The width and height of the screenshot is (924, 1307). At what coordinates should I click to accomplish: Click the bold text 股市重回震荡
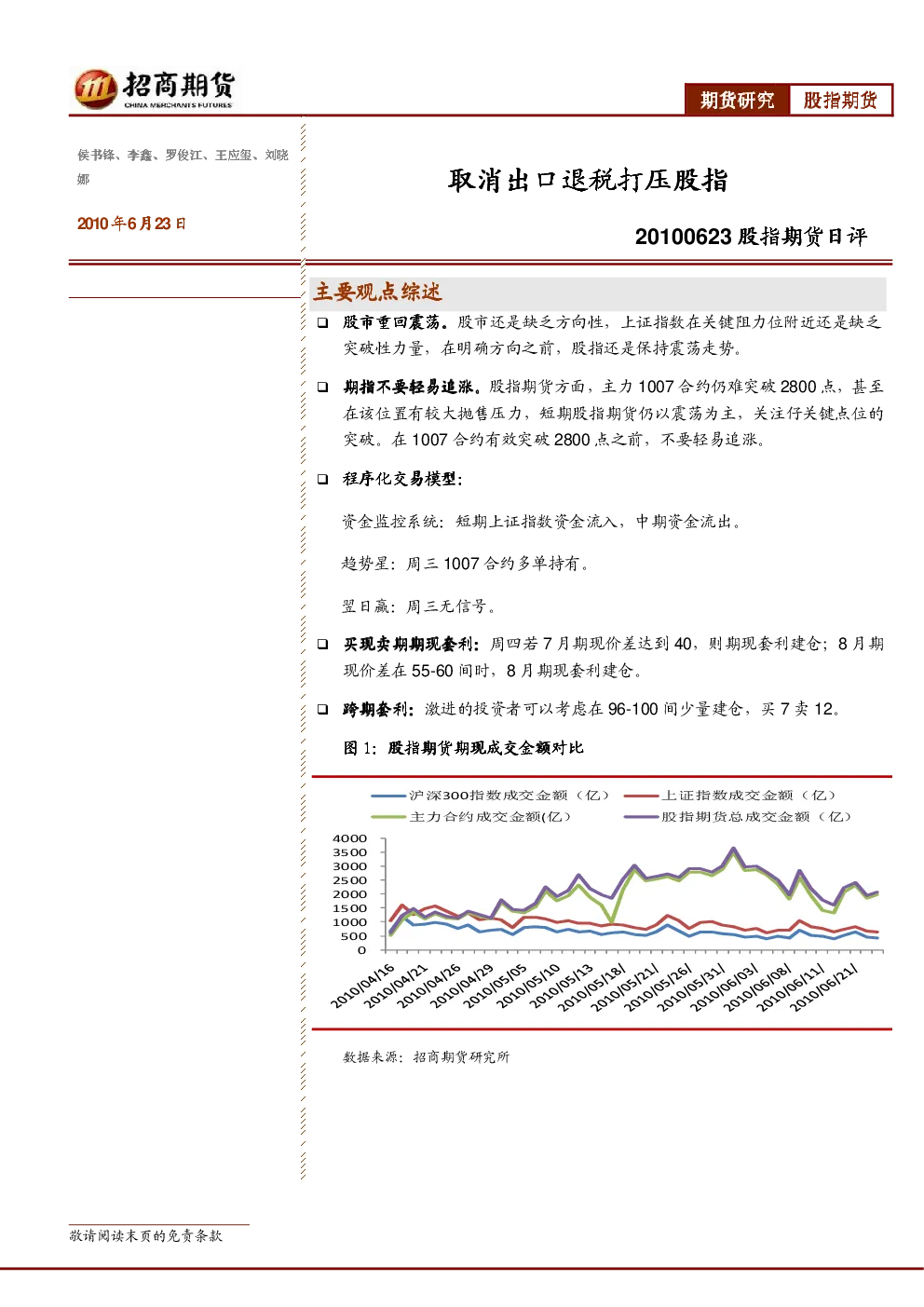pyautogui.click(x=395, y=322)
